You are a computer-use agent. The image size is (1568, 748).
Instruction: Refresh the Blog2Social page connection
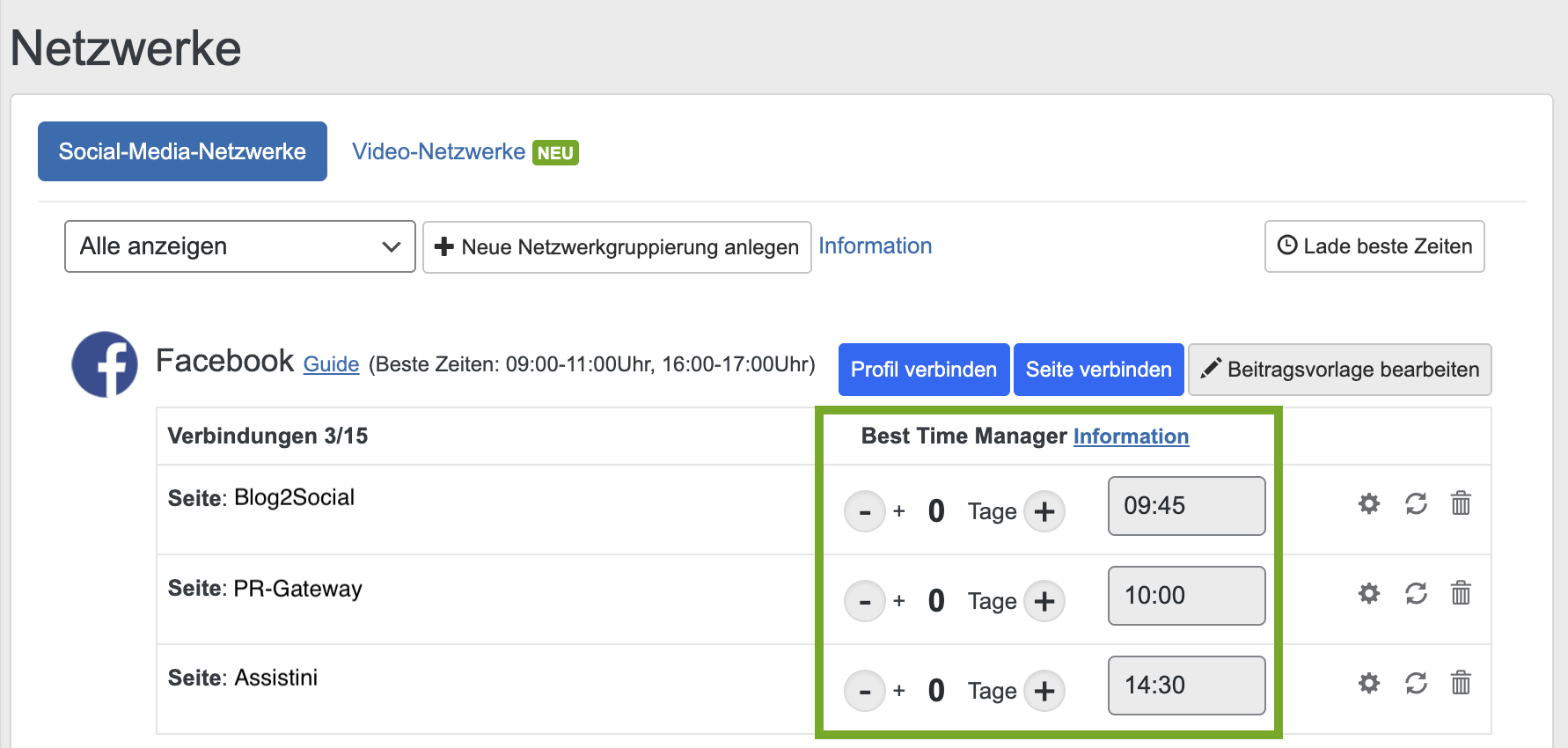click(x=1416, y=504)
